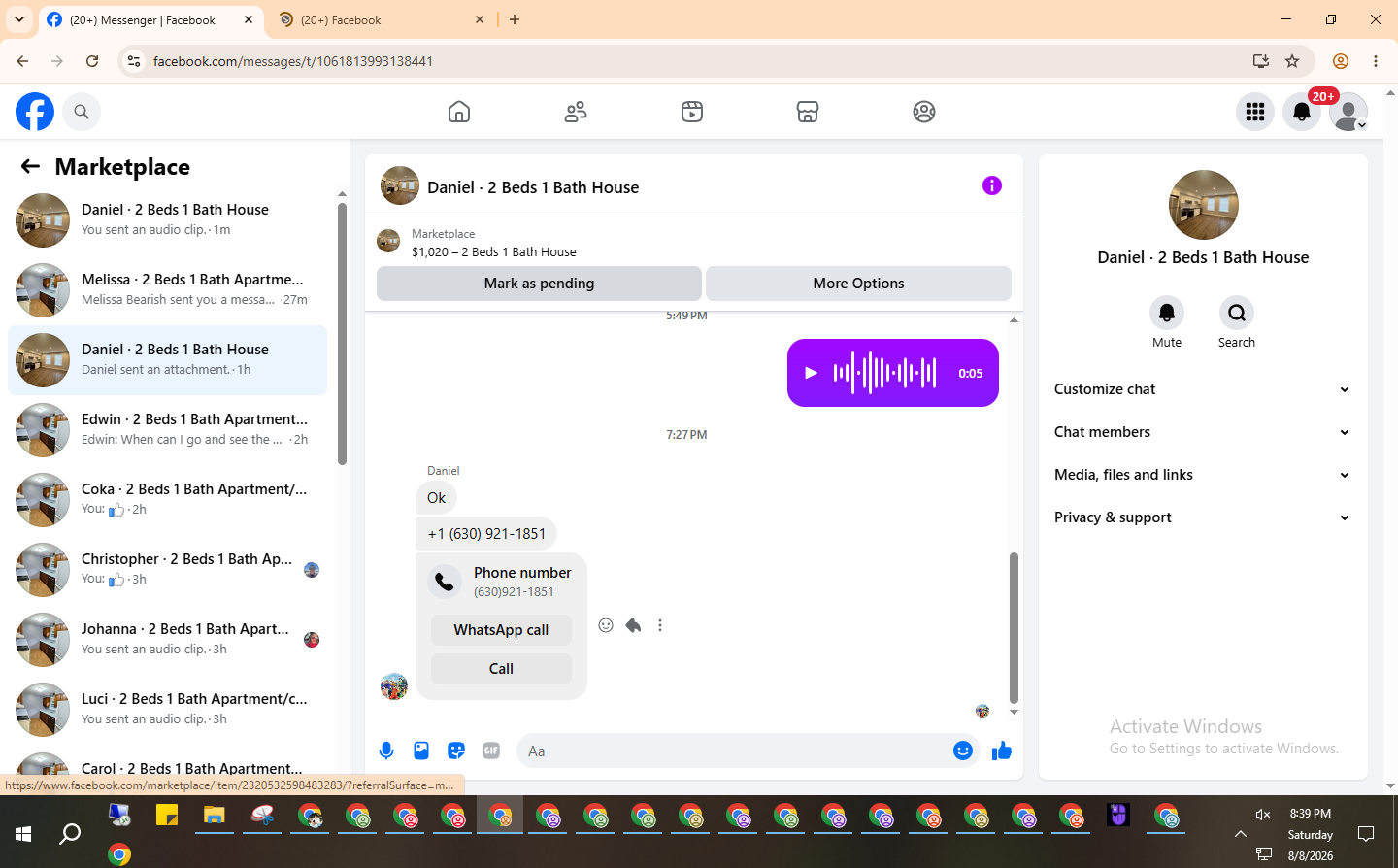
Task: Click the address bar URL
Action: [293, 61]
